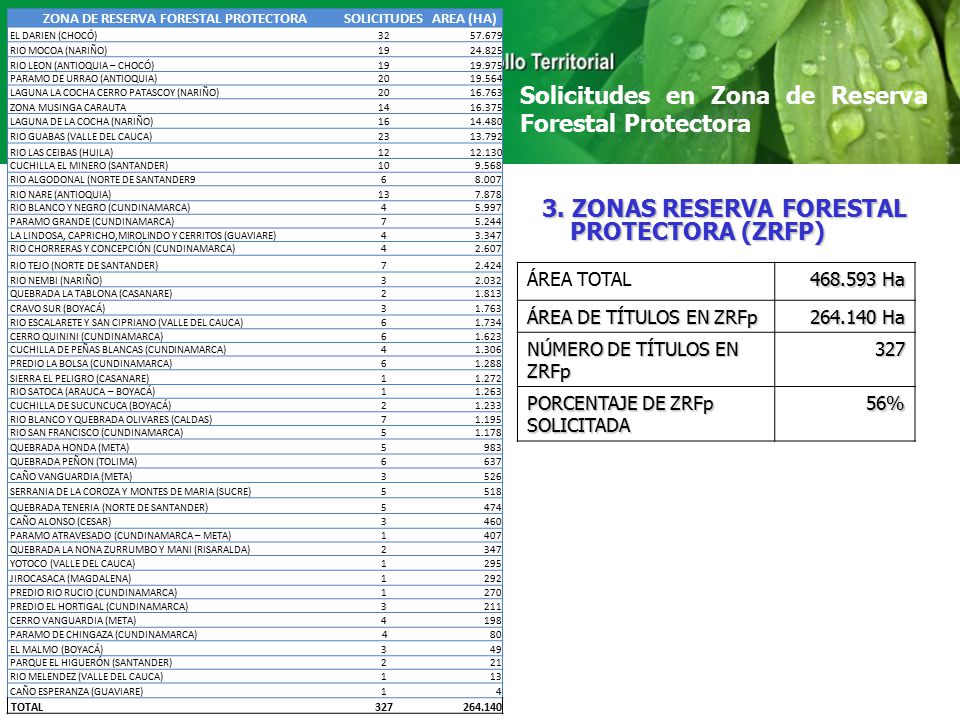
Task: Click 'CERRO QUININI (CUNDINAMARCA)' entry
Action: pos(86,336)
